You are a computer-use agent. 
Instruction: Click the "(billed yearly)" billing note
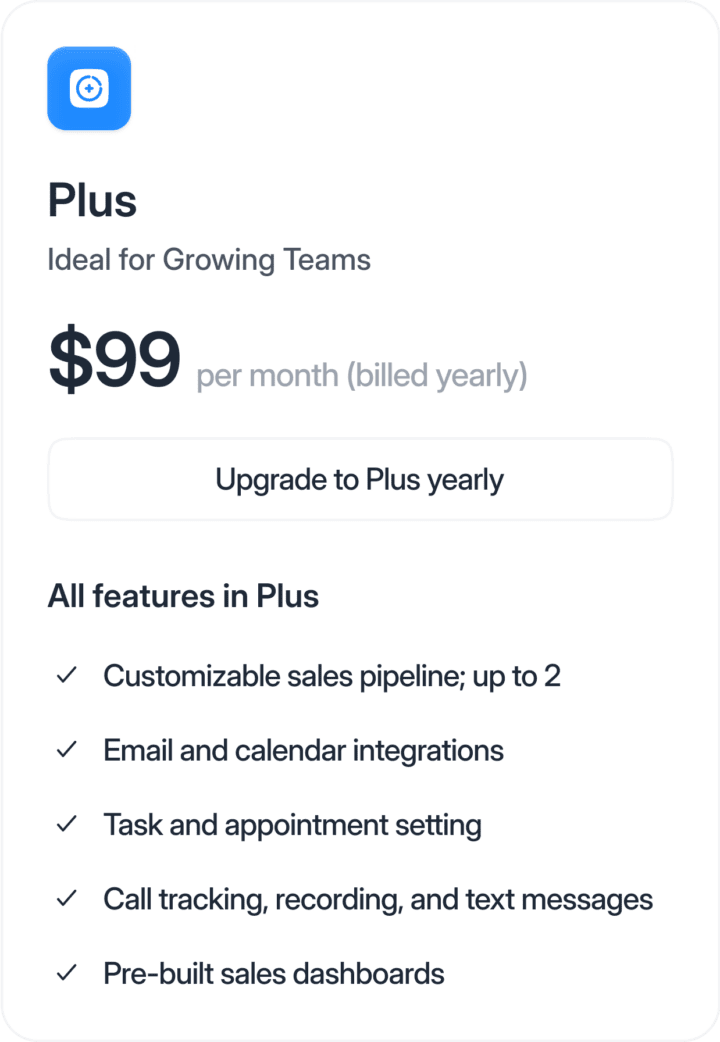(x=436, y=376)
